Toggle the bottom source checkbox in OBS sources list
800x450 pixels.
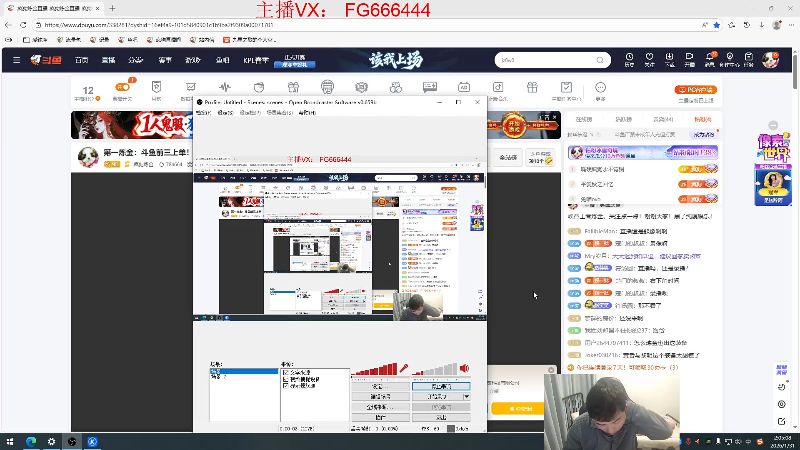pos(286,386)
